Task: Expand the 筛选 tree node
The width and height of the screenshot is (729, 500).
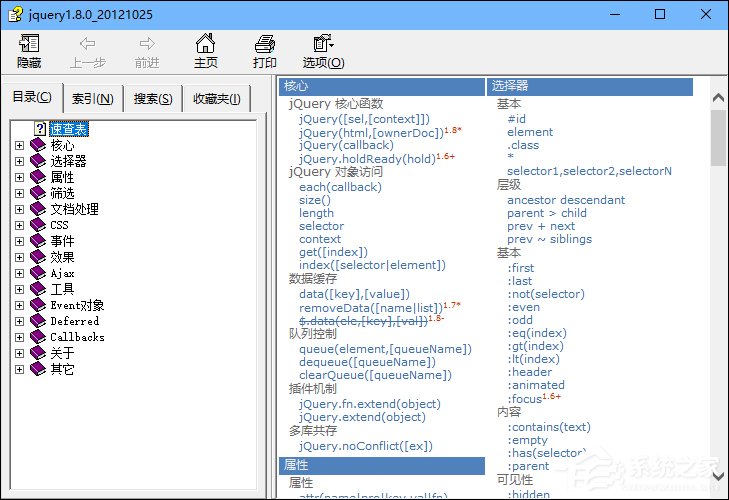Action: tap(19, 193)
